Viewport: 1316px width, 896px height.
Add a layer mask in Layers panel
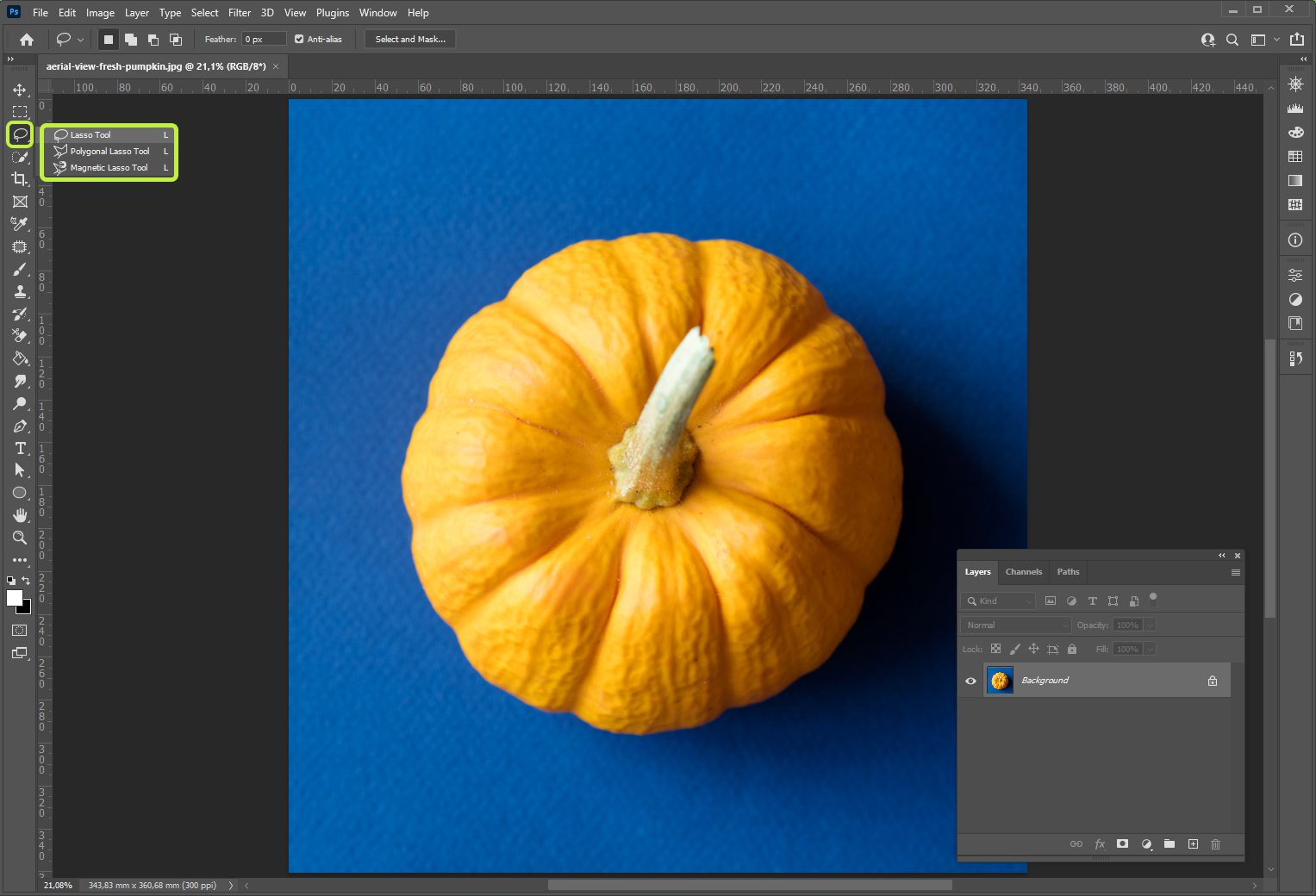point(1122,844)
